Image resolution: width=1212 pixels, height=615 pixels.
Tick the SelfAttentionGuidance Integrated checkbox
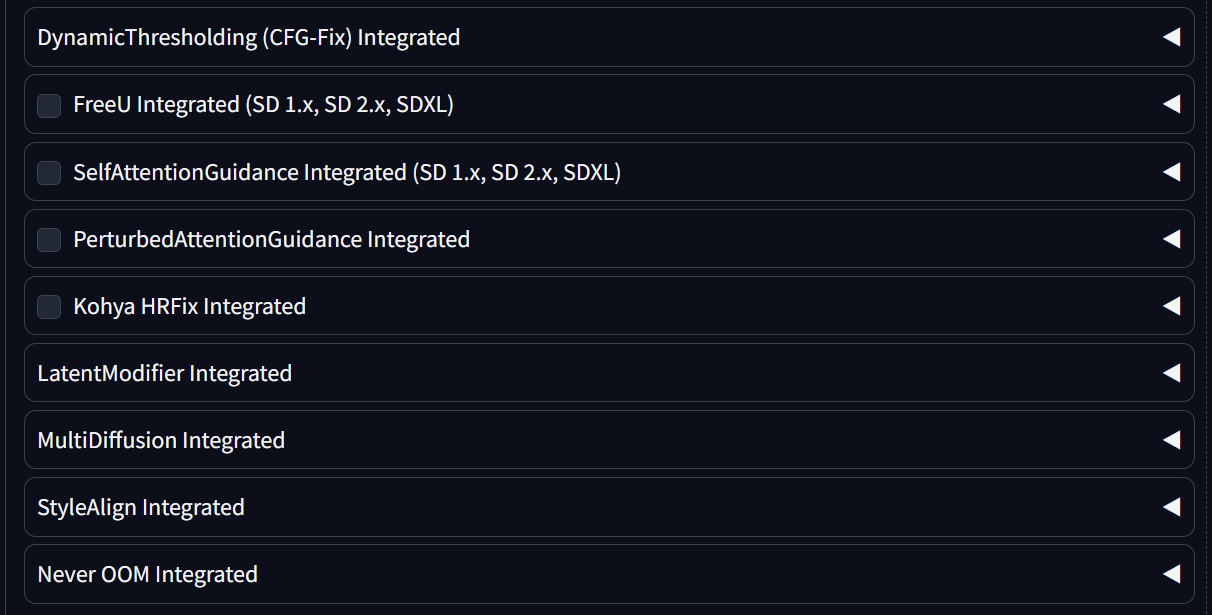click(x=49, y=173)
